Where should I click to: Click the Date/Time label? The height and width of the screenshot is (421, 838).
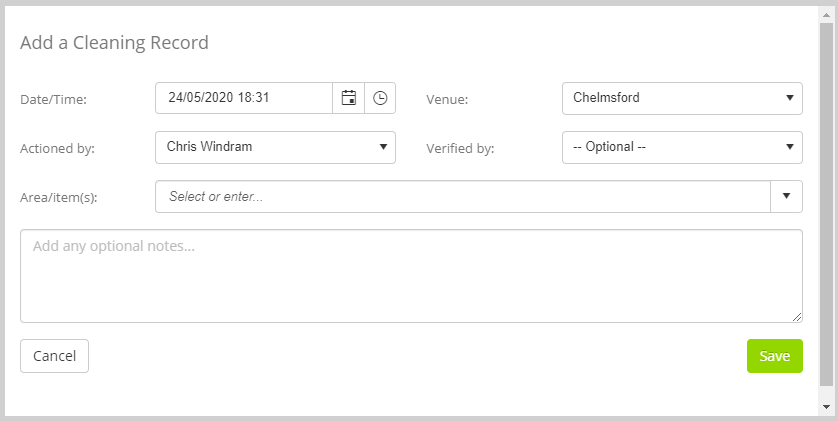[53, 99]
